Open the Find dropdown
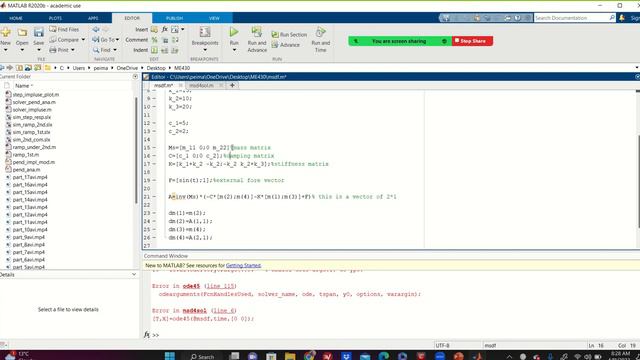This screenshot has height=360, width=640. pos(115,50)
